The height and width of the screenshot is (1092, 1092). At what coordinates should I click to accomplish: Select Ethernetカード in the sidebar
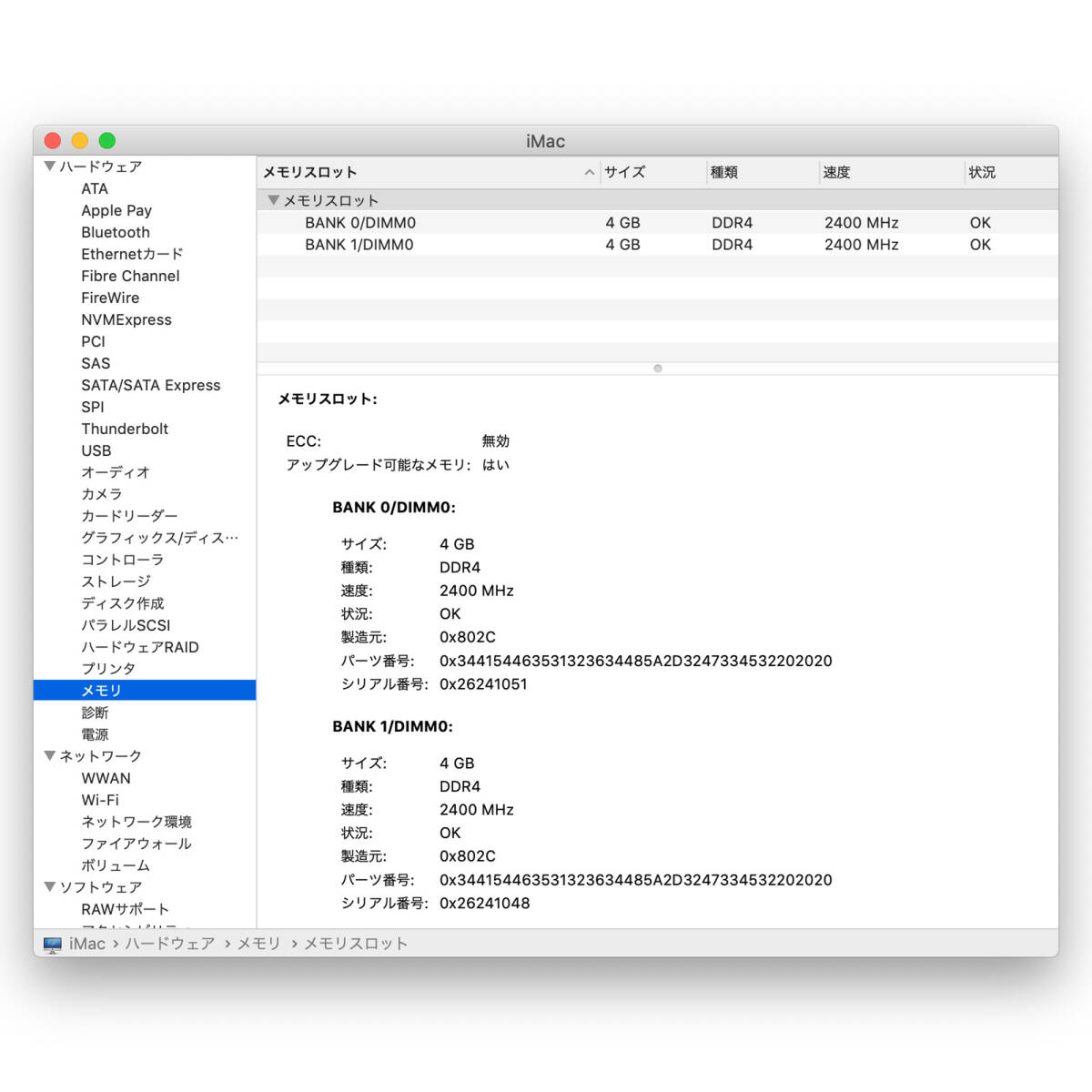click(132, 254)
